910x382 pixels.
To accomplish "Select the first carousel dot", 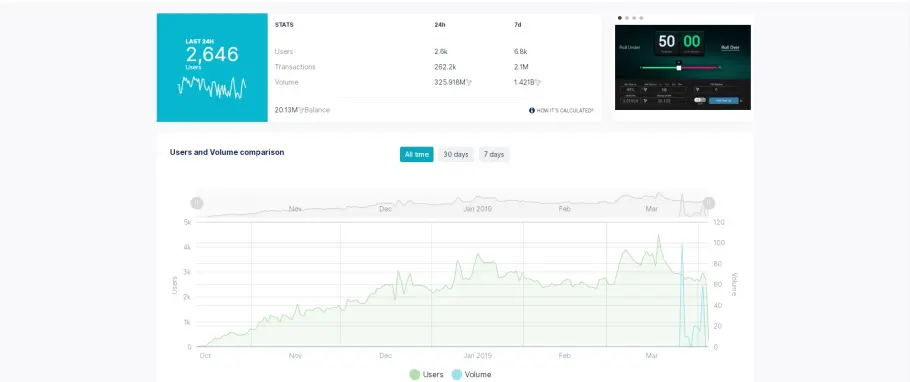I will tap(620, 18).
